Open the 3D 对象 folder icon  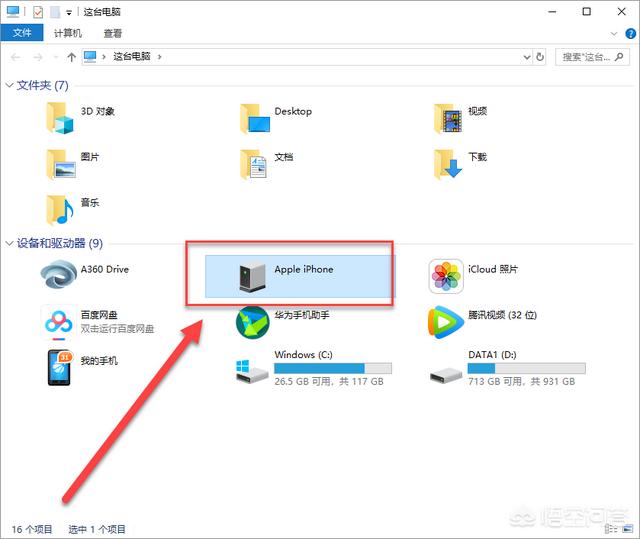[x=60, y=118]
